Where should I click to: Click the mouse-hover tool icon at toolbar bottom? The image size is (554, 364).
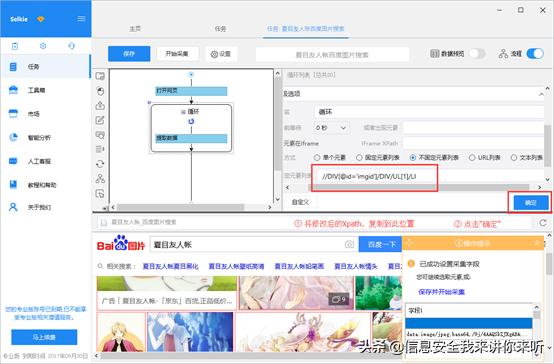pyautogui.click(x=100, y=193)
